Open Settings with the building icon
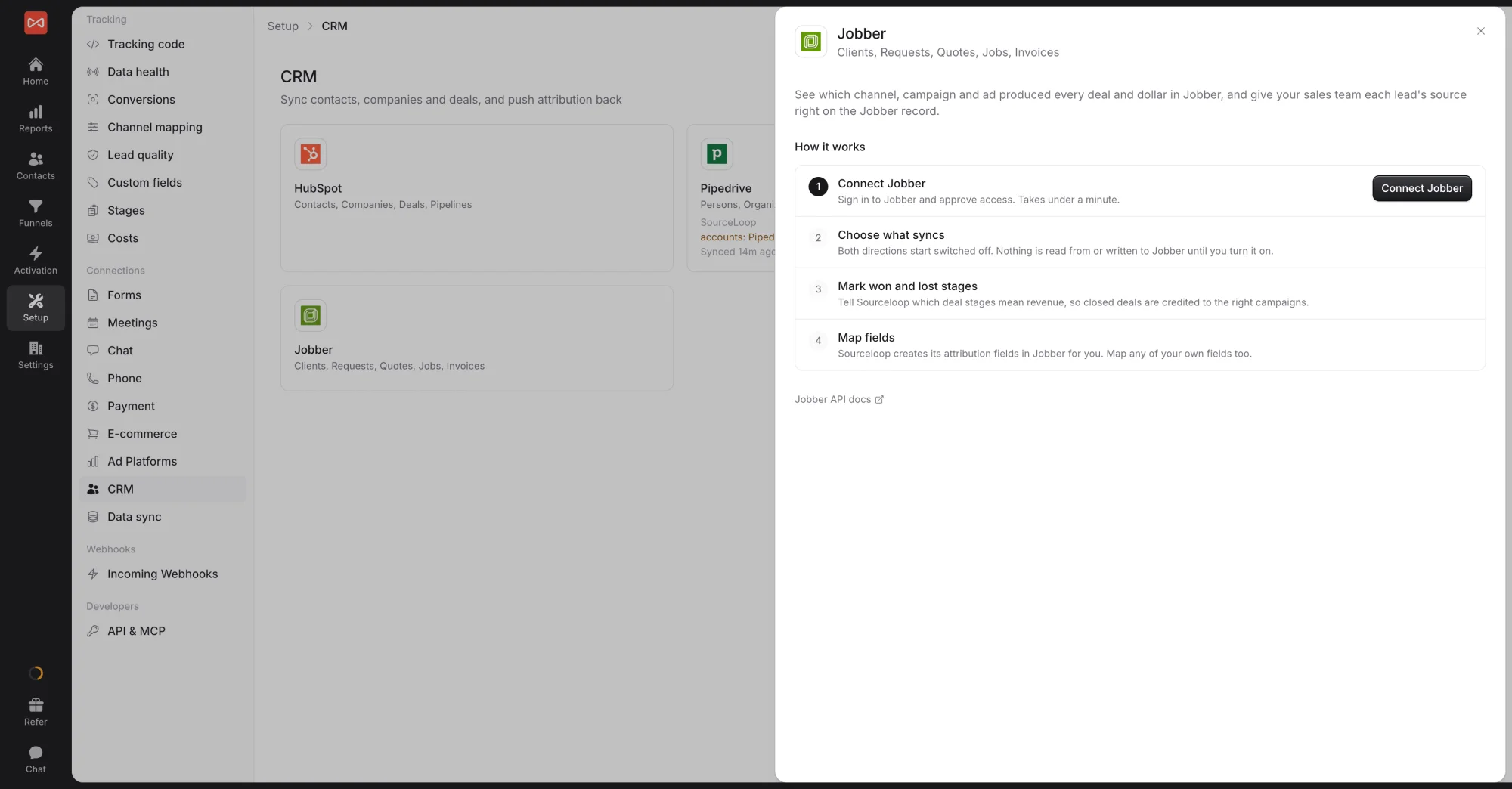This screenshot has width=1512, height=789. tap(36, 354)
